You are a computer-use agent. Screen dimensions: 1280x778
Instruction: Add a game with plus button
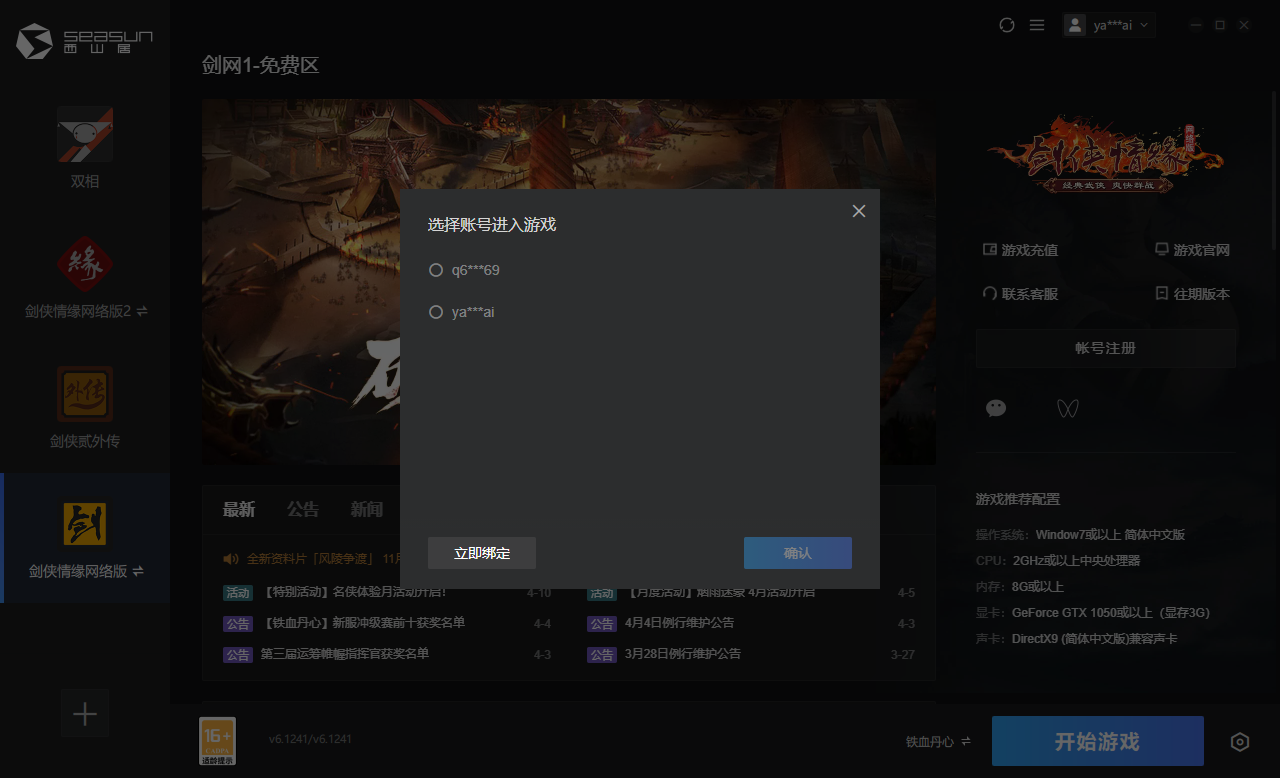pos(85,714)
